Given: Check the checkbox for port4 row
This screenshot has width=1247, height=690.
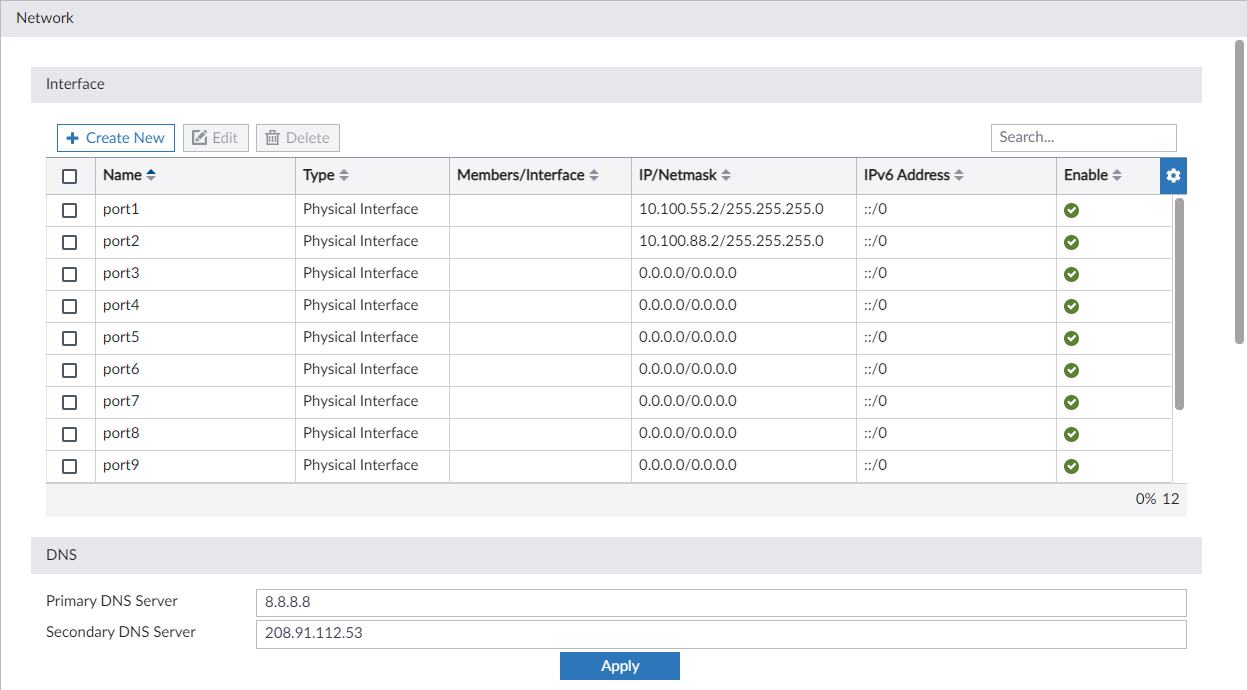Looking at the screenshot, I should pyautogui.click(x=69, y=305).
